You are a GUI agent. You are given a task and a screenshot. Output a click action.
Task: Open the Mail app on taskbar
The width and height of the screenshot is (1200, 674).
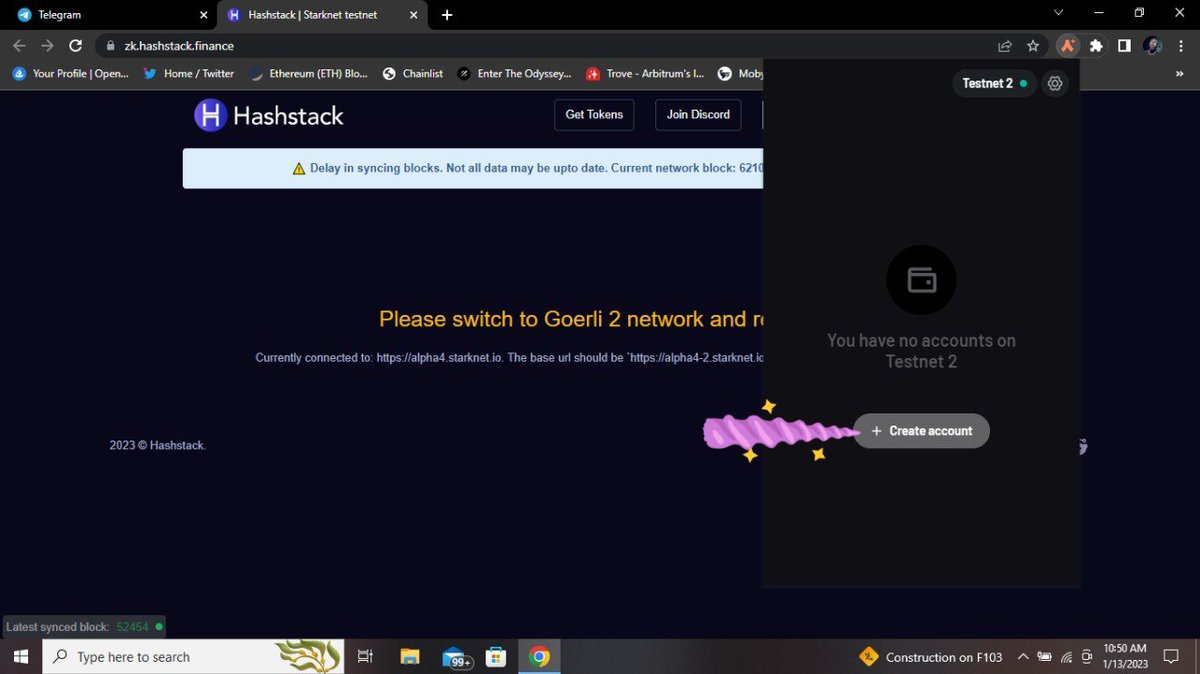455,657
